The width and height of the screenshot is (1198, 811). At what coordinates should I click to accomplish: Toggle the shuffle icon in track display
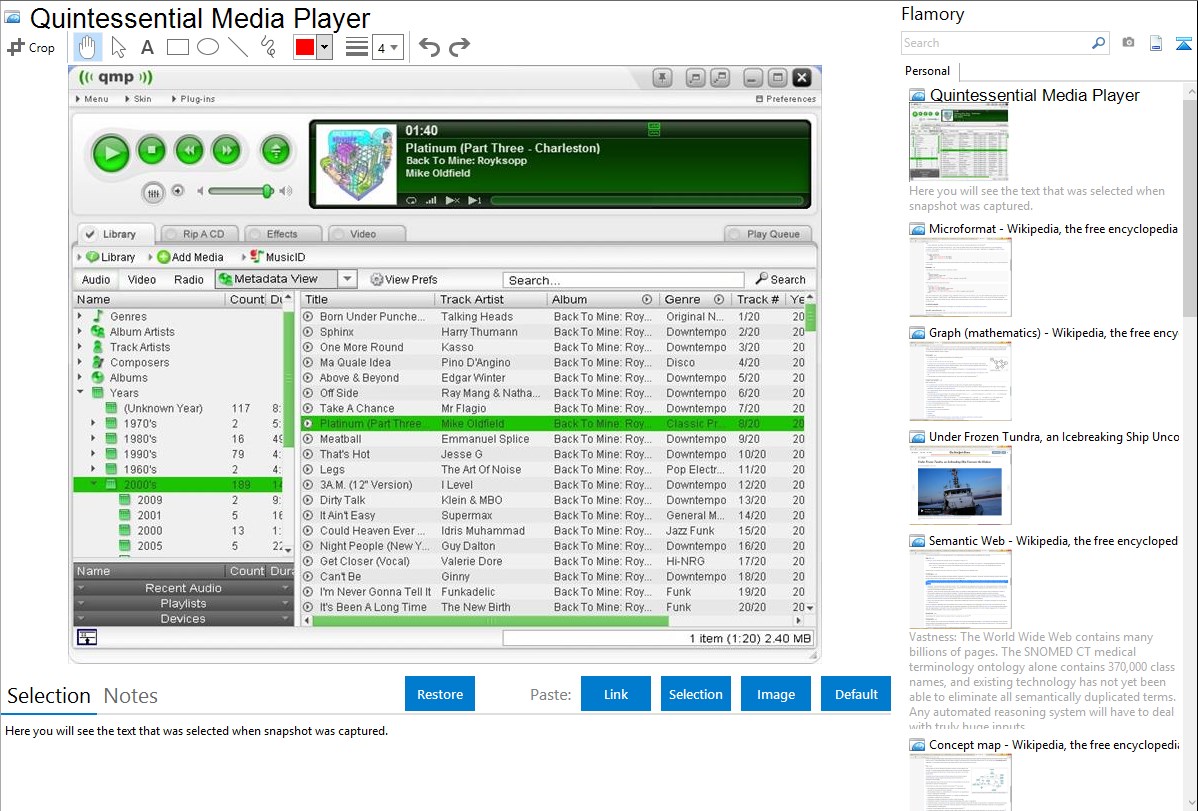[452, 200]
